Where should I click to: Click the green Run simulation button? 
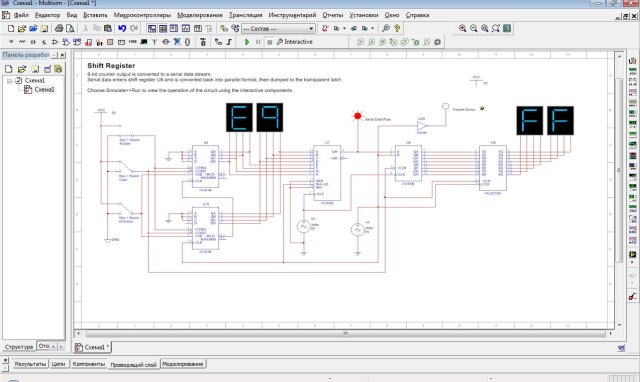point(247,42)
